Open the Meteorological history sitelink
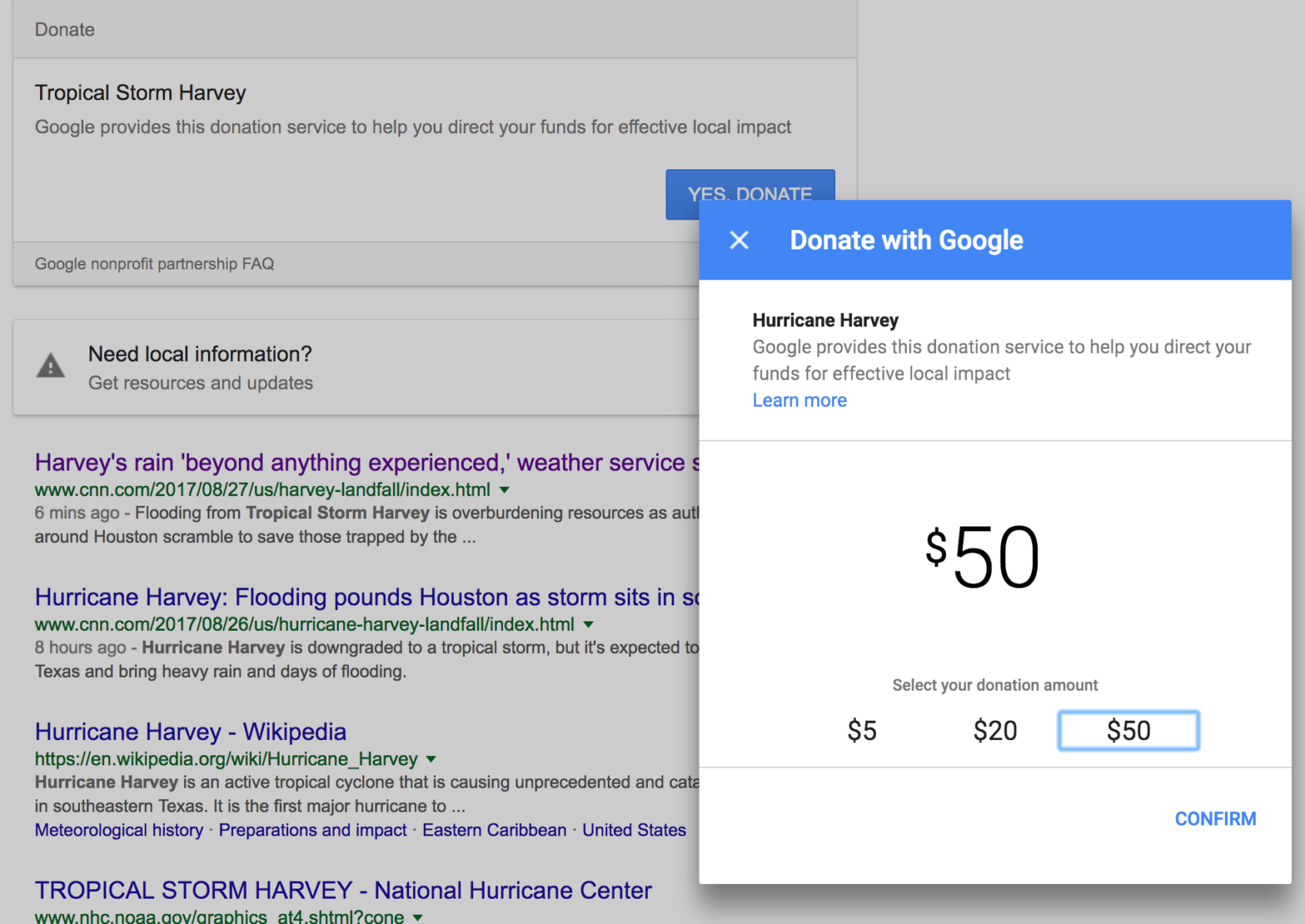The image size is (1305, 924). pos(119,830)
